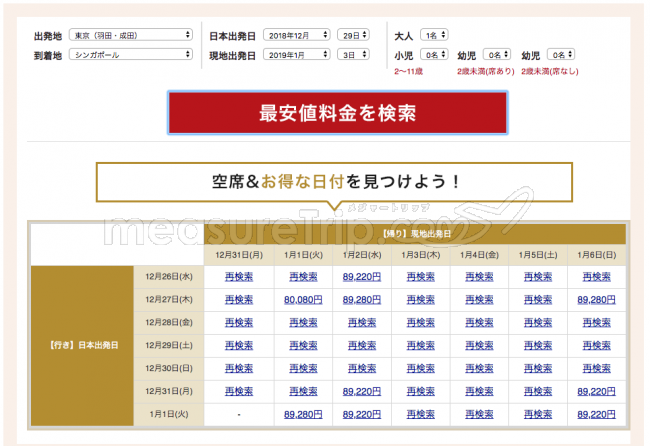Image resolution: width=650 pixels, height=446 pixels.
Task: Click the 2歳未満(席なし) note text
Action: click(x=550, y=72)
